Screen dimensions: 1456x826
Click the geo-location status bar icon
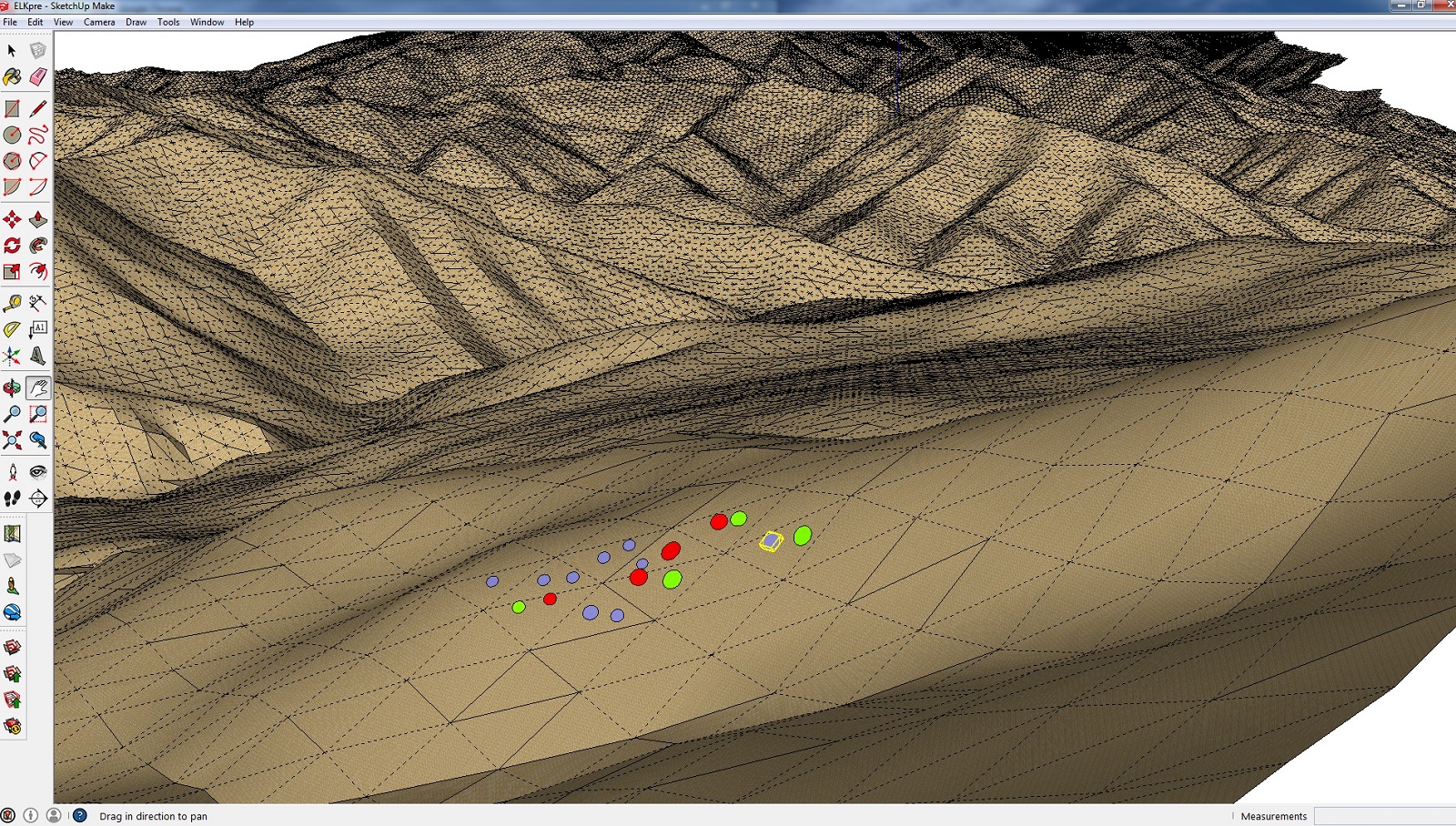pyautogui.click(x=8, y=816)
